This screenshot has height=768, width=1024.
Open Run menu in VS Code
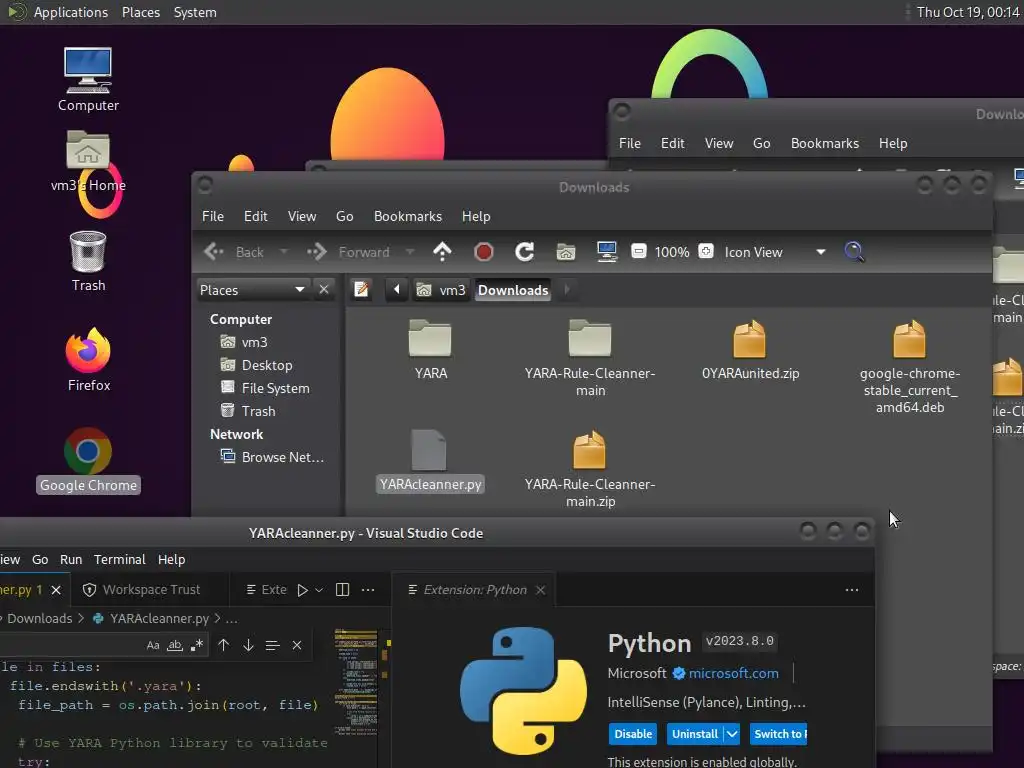tap(71, 560)
